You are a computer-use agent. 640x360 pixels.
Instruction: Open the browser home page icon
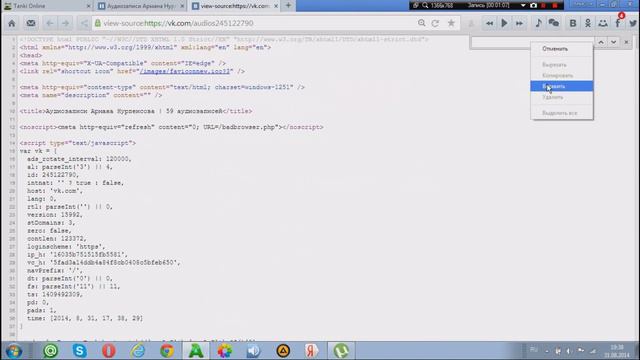click(12, 23)
